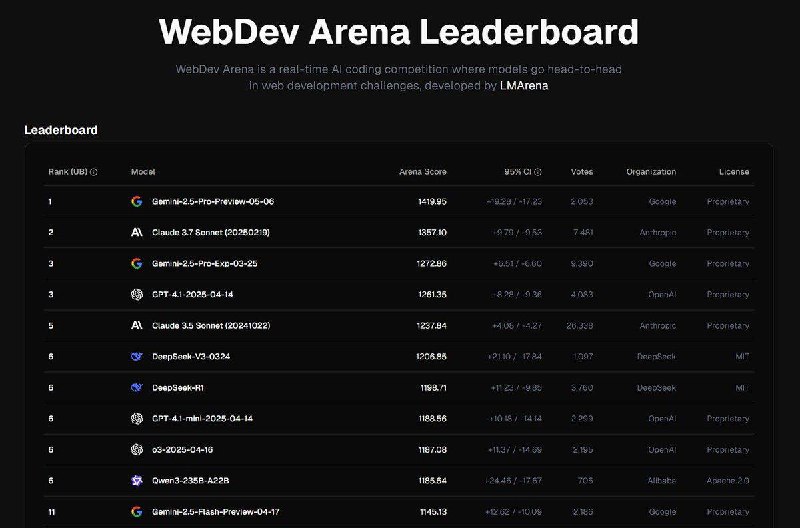800x528 pixels.
Task: Open the LMArena link in the subtitle
Action: (524, 86)
